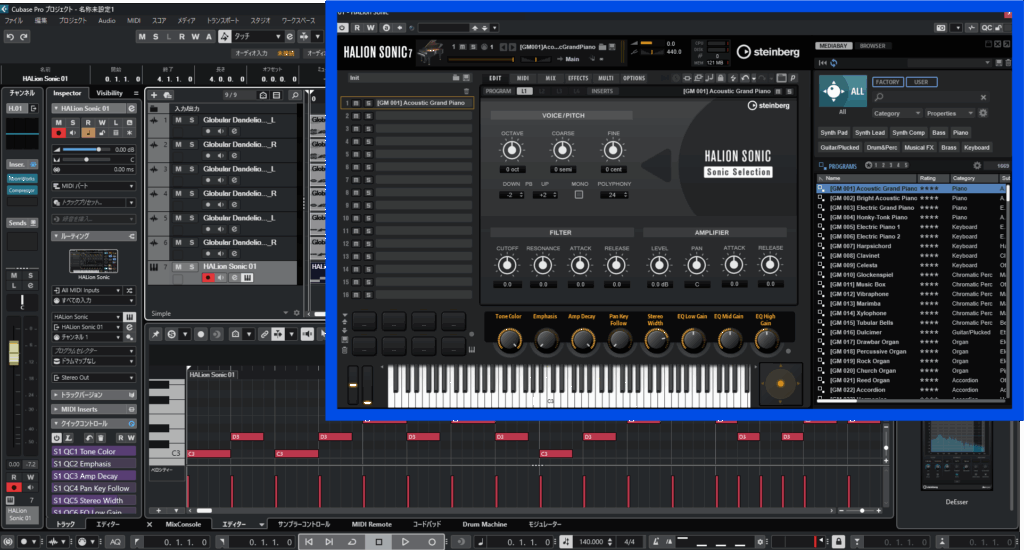
Task: Filter by Guitar/Plucked category button
Action: tap(840, 148)
